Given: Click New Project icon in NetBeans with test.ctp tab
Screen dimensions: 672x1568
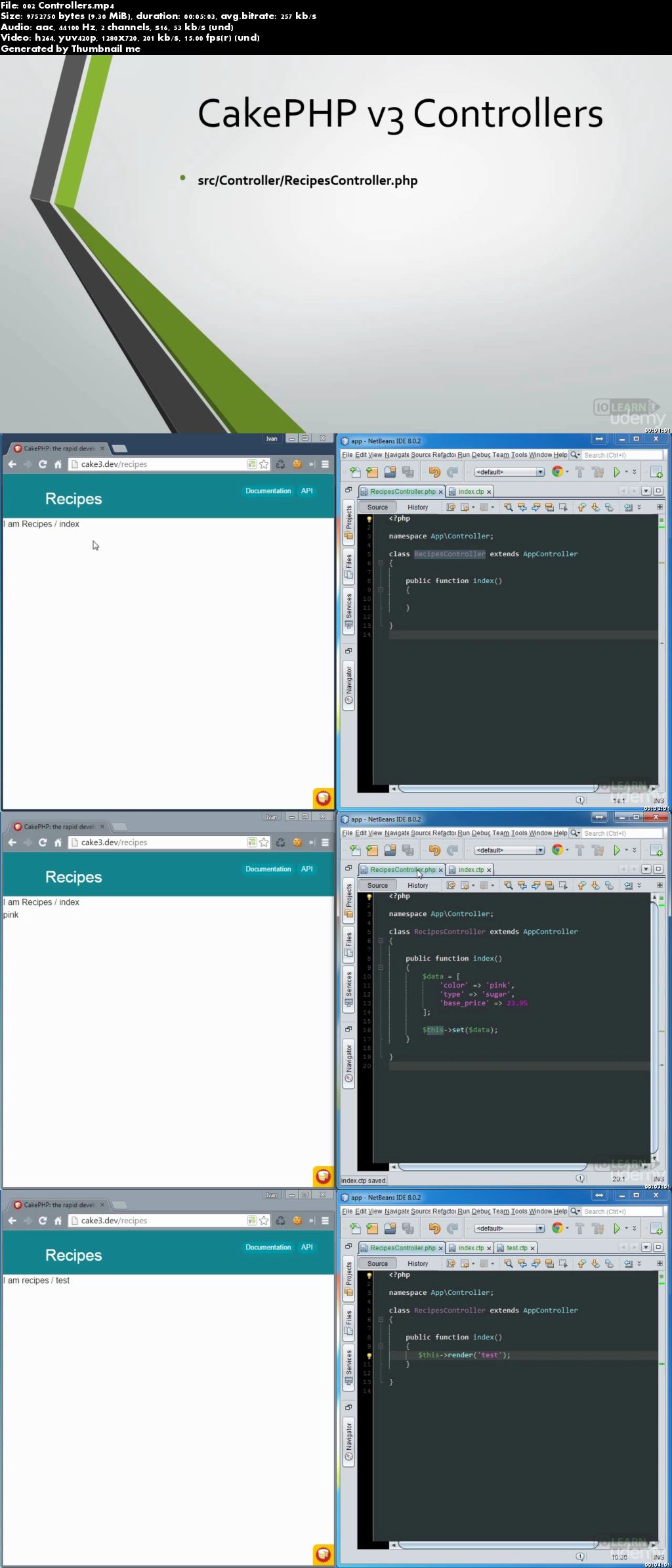Looking at the screenshot, I should click(x=372, y=1228).
